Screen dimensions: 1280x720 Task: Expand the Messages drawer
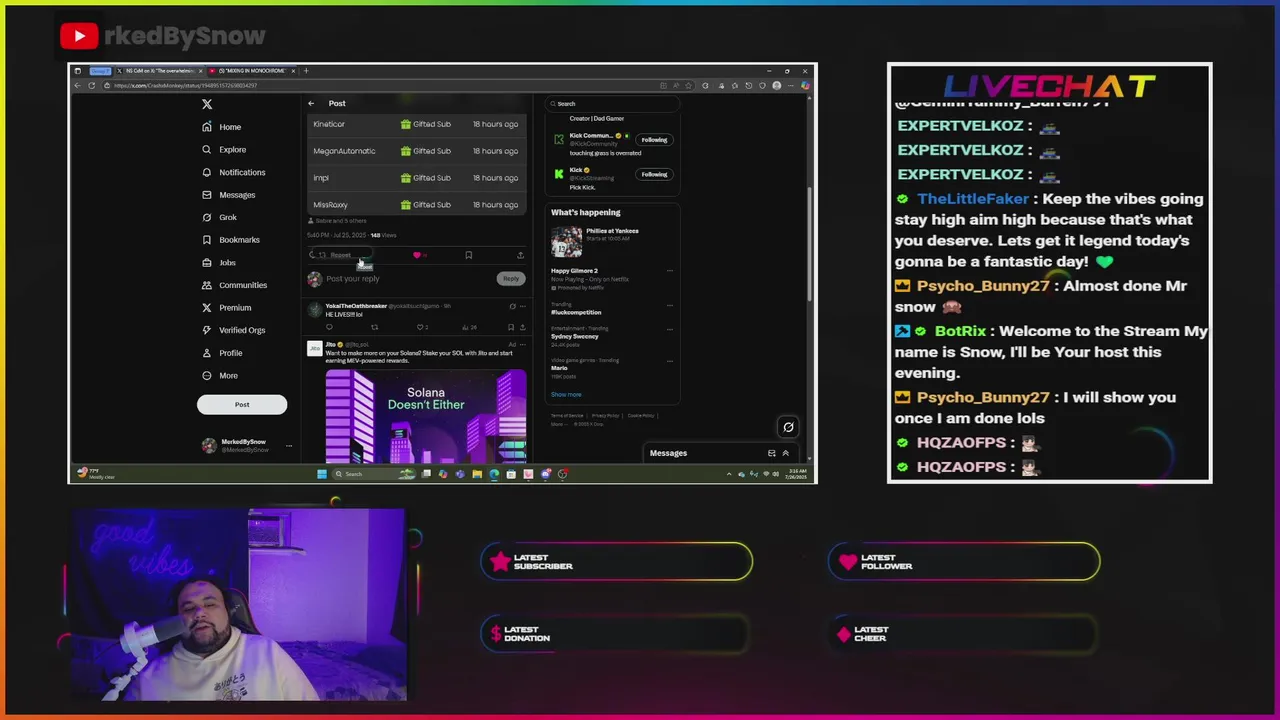pos(785,453)
